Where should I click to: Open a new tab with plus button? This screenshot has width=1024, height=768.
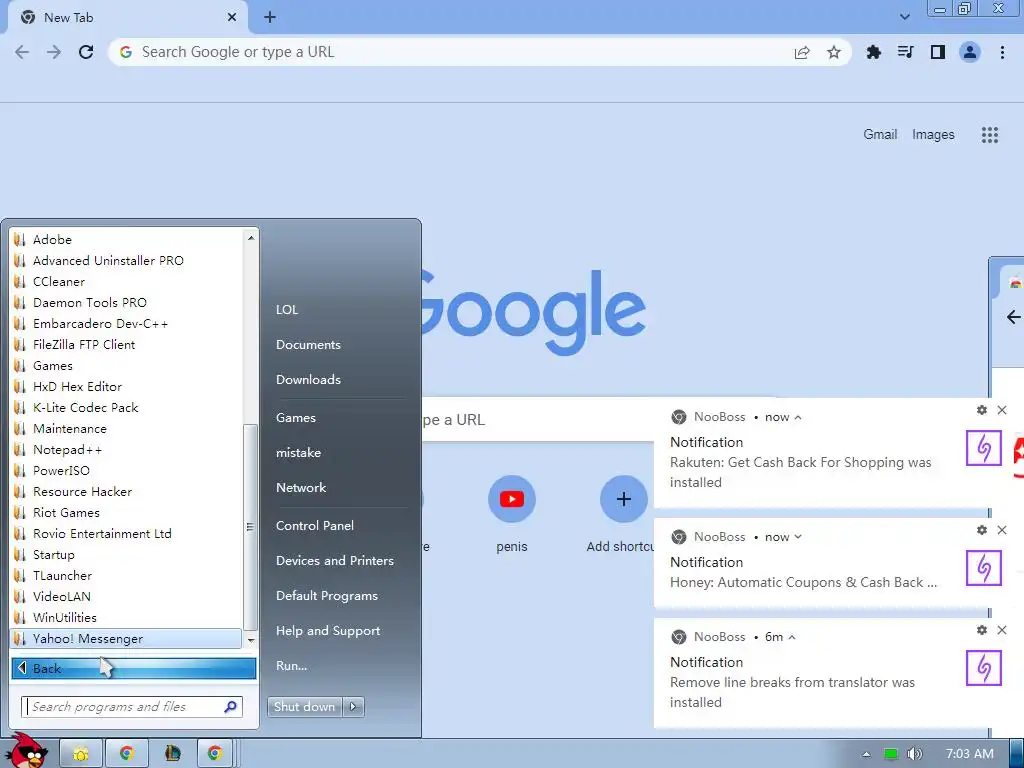coord(270,18)
